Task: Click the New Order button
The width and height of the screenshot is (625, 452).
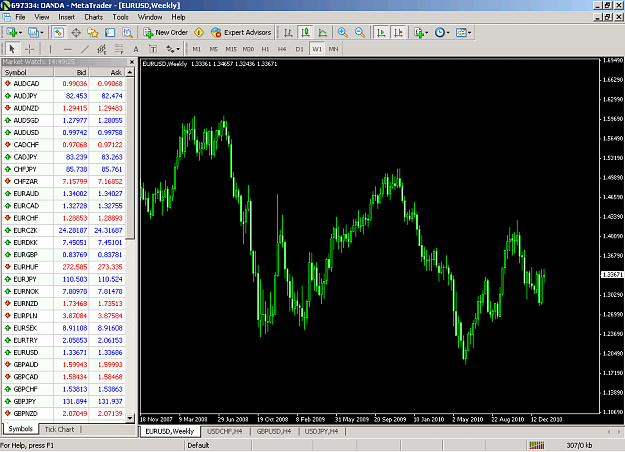Action: [x=165, y=33]
